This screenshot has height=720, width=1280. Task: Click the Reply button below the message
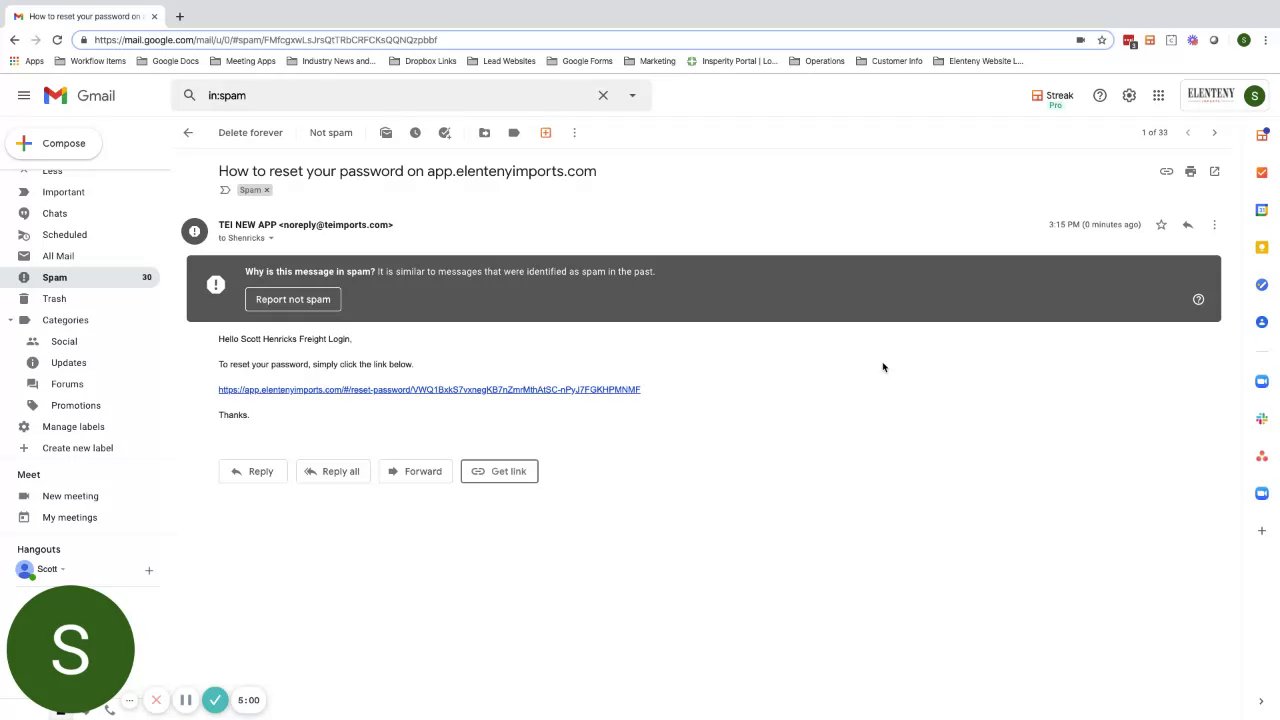[252, 471]
